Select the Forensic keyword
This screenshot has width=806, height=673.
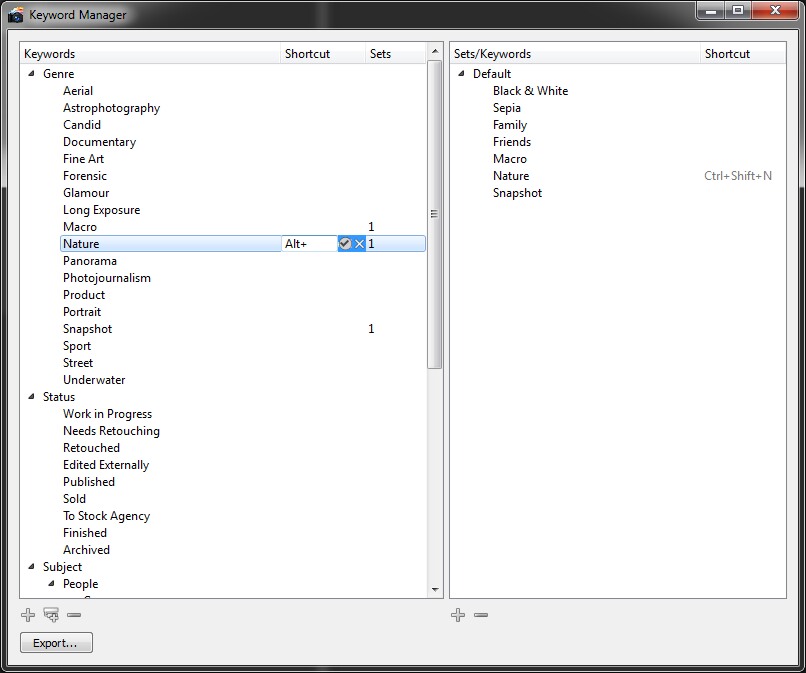tap(85, 176)
